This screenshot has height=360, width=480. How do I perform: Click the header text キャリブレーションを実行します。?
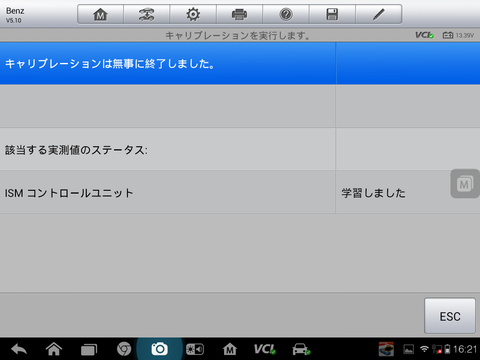[x=238, y=35]
